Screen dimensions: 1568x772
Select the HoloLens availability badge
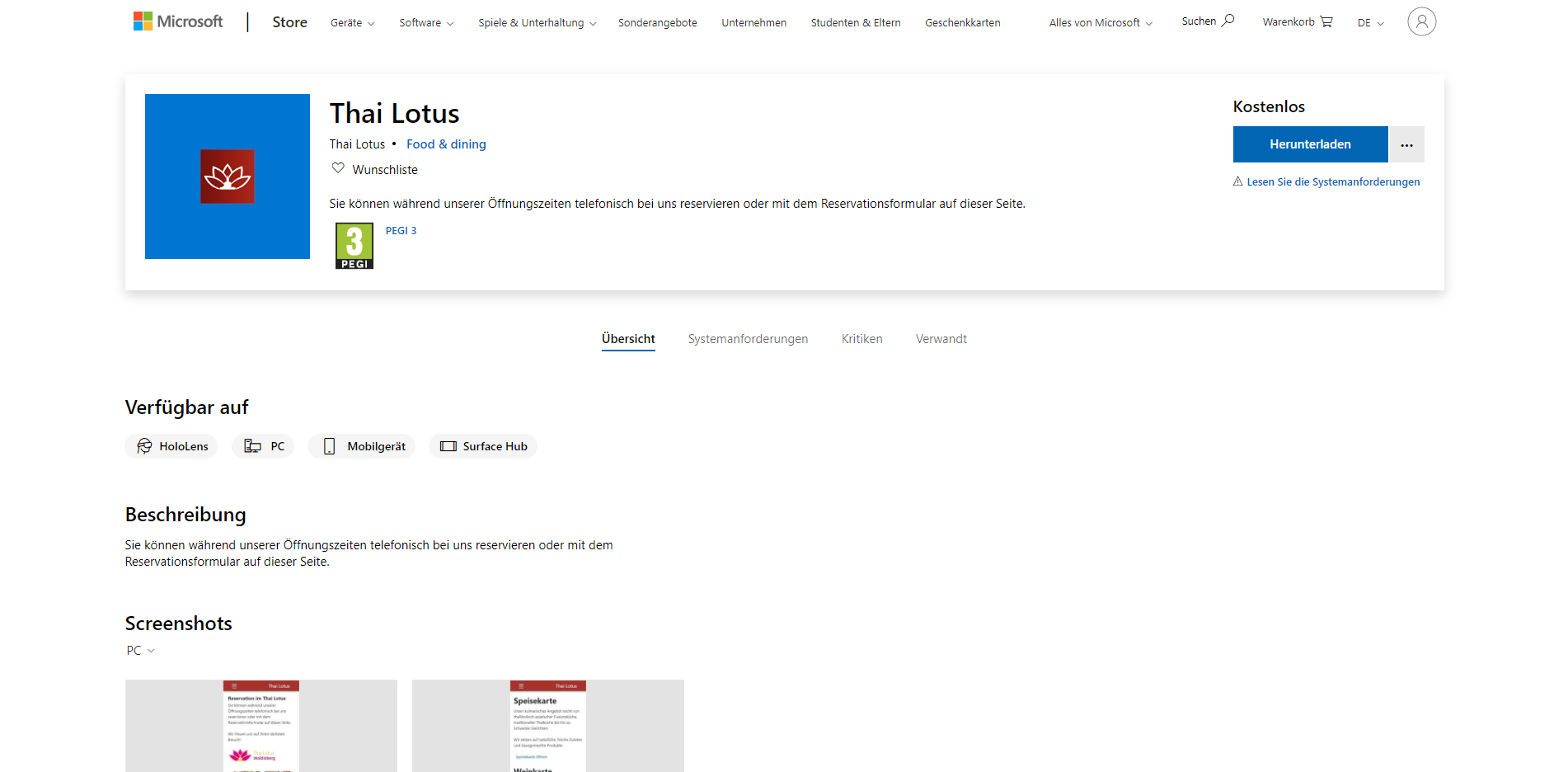[171, 446]
